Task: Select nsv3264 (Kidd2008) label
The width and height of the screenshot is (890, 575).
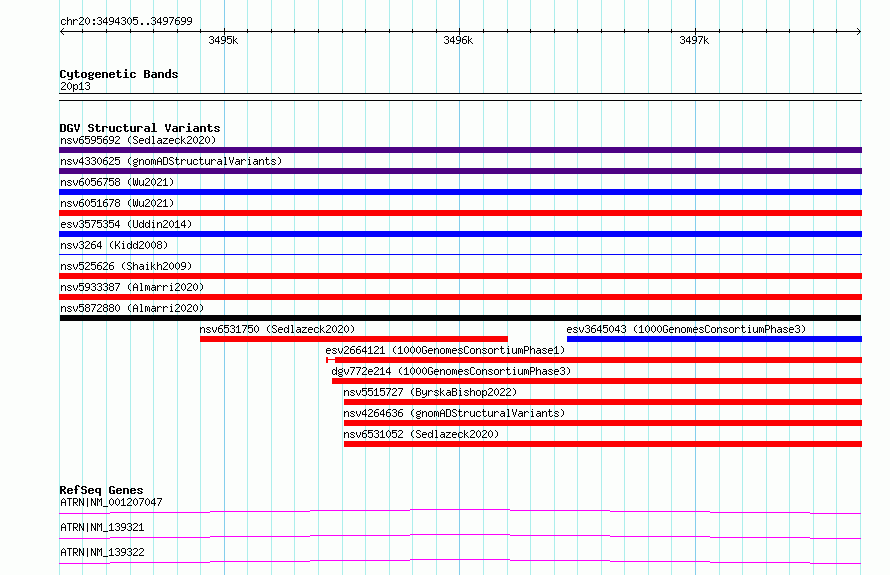Action: pyautogui.click(x=114, y=245)
